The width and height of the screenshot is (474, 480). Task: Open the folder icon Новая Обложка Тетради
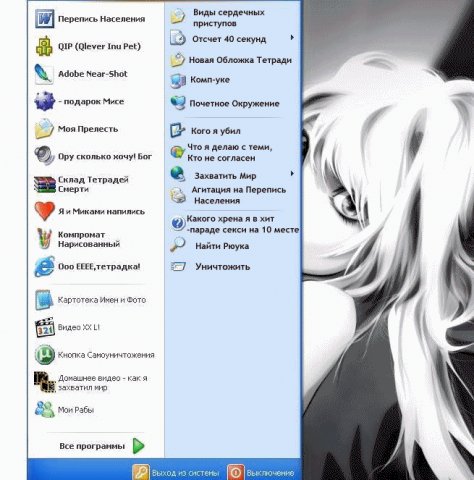click(x=177, y=60)
